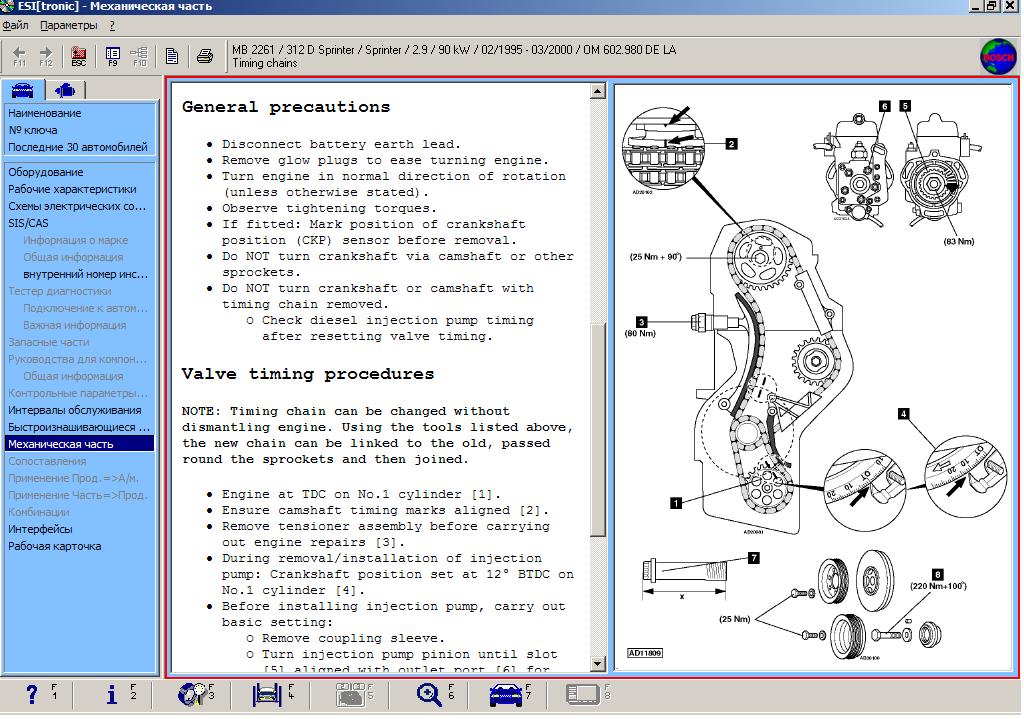Image resolution: width=1024 pixels, height=719 pixels.
Task: Click the ESC red folder toolbar icon
Action: (x=79, y=56)
